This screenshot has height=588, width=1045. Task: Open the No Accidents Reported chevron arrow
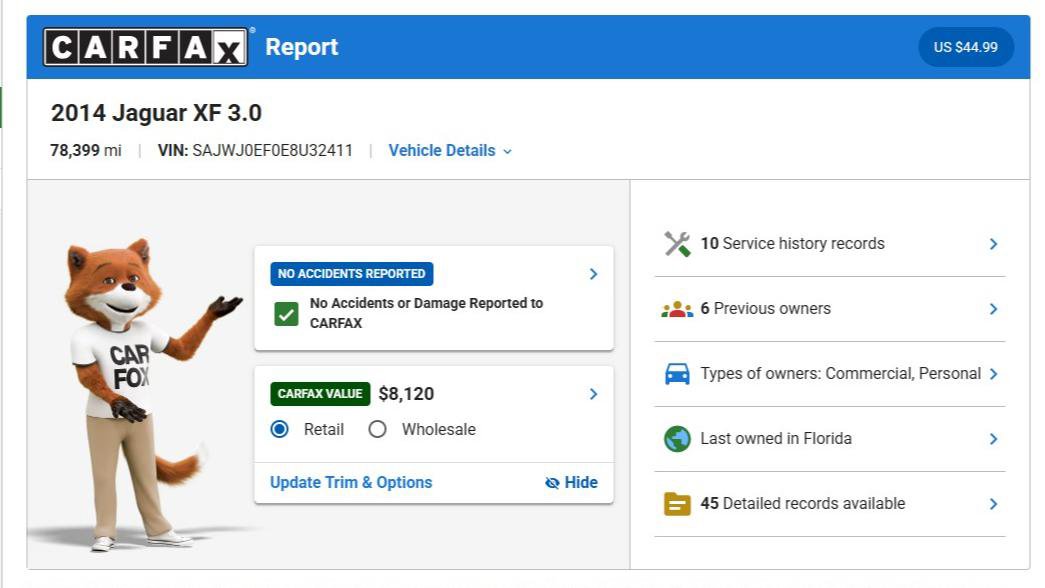[593, 274]
